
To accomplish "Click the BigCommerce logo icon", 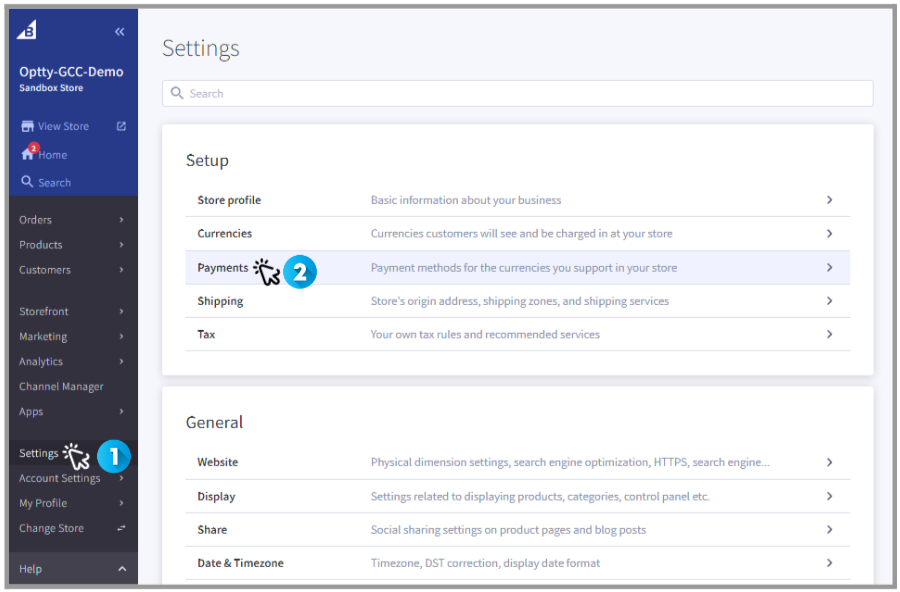I will (28, 31).
